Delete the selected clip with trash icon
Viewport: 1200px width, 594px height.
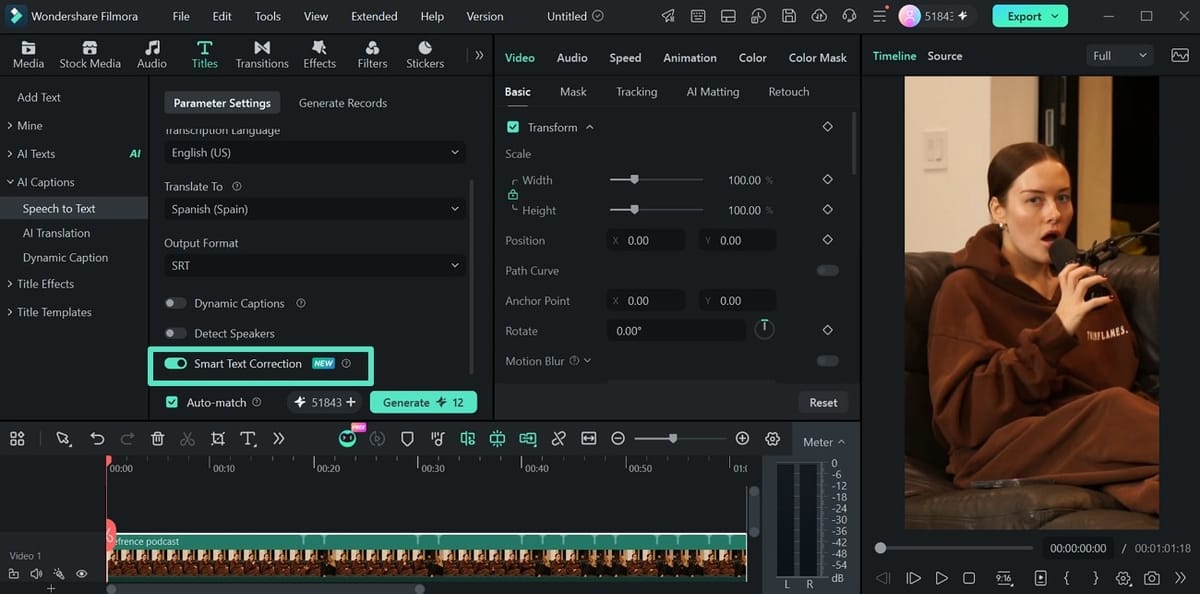click(157, 439)
